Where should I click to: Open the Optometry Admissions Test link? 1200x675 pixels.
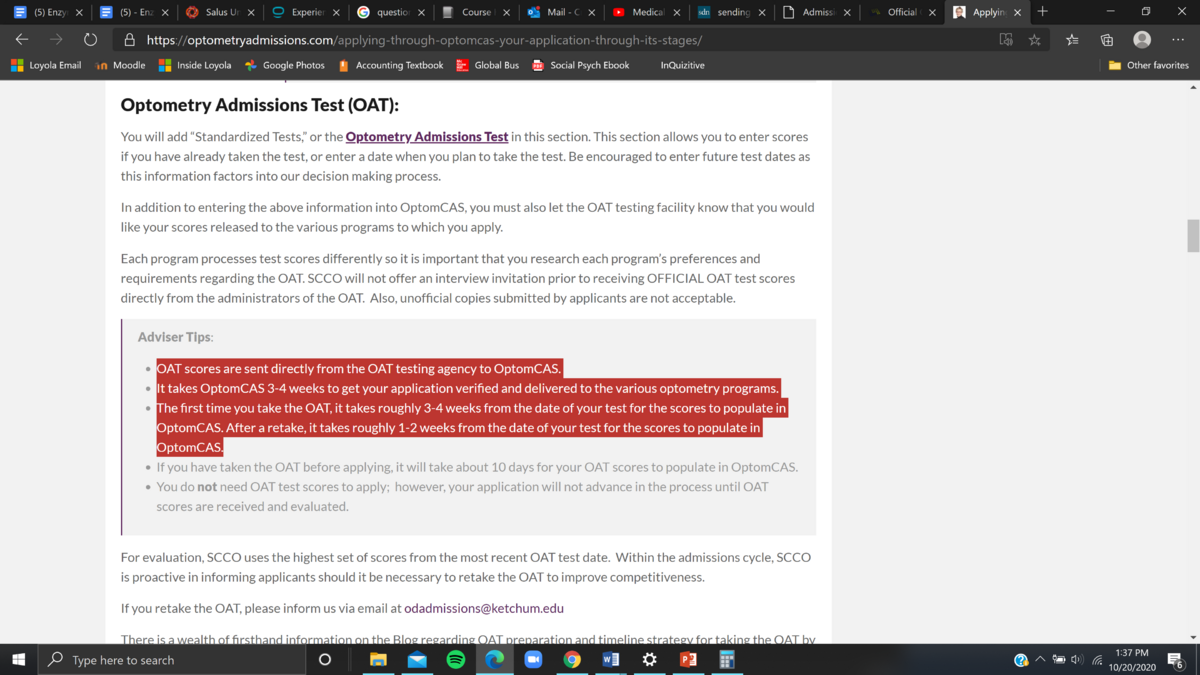[427, 137]
